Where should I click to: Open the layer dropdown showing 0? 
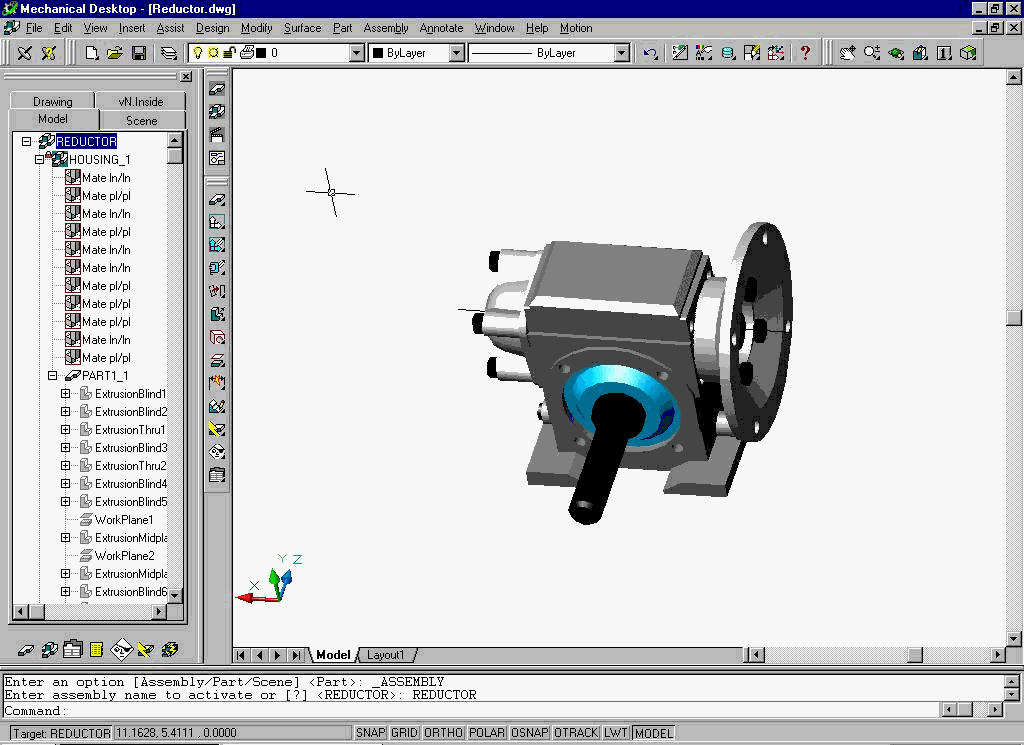tap(357, 53)
